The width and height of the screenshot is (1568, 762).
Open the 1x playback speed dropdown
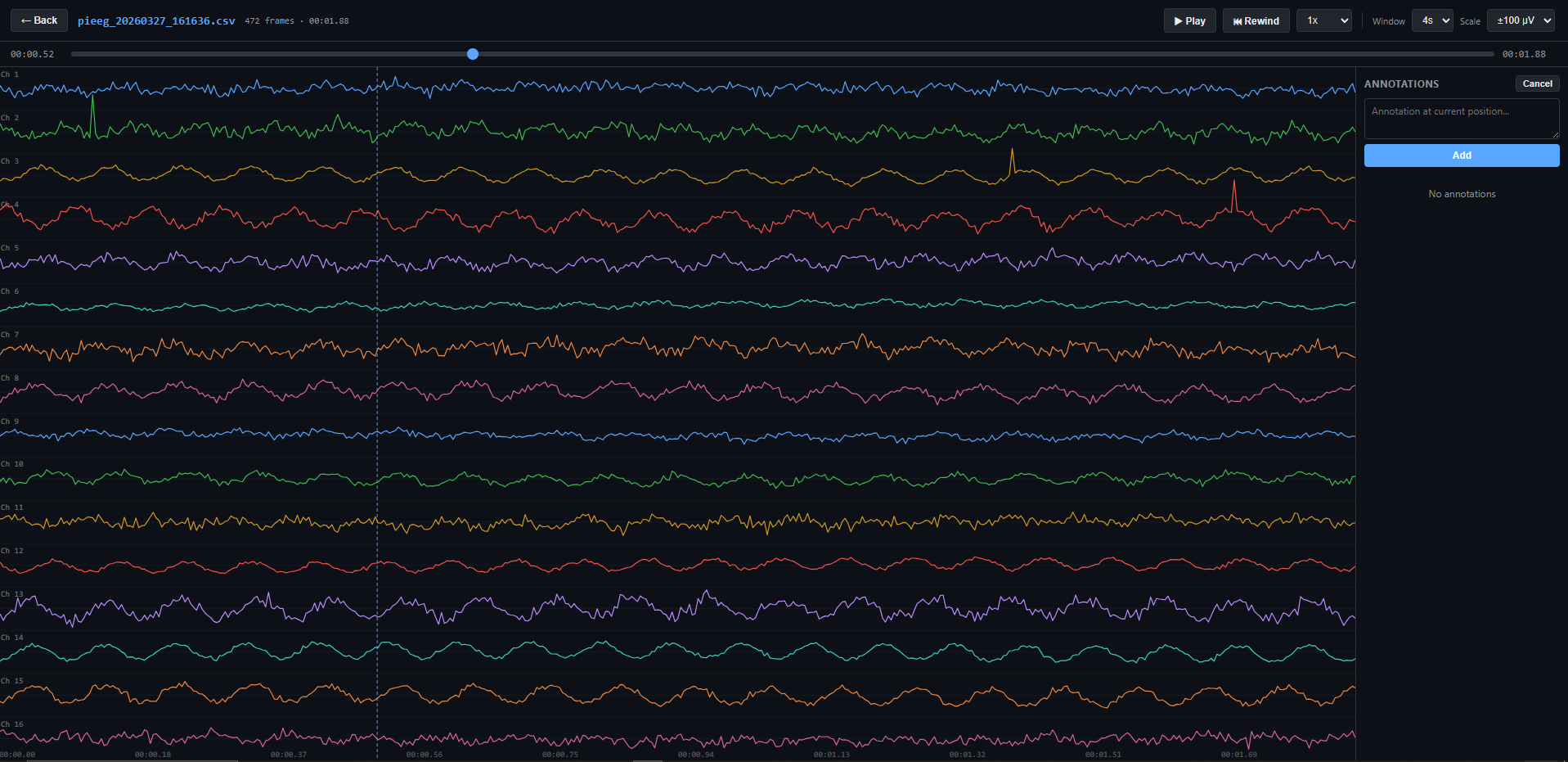(x=1323, y=21)
